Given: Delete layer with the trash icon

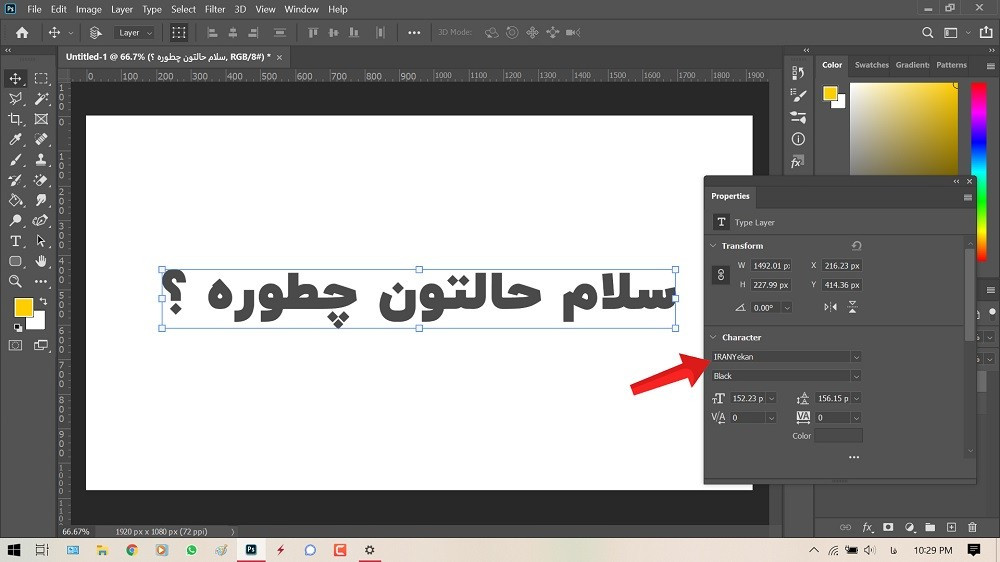Looking at the screenshot, I should (x=972, y=527).
